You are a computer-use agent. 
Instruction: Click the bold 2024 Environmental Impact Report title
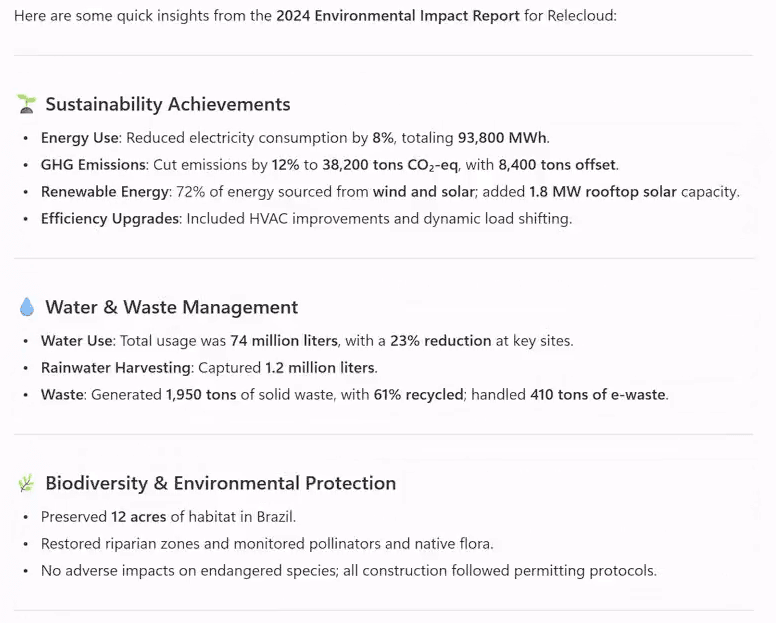tap(398, 17)
